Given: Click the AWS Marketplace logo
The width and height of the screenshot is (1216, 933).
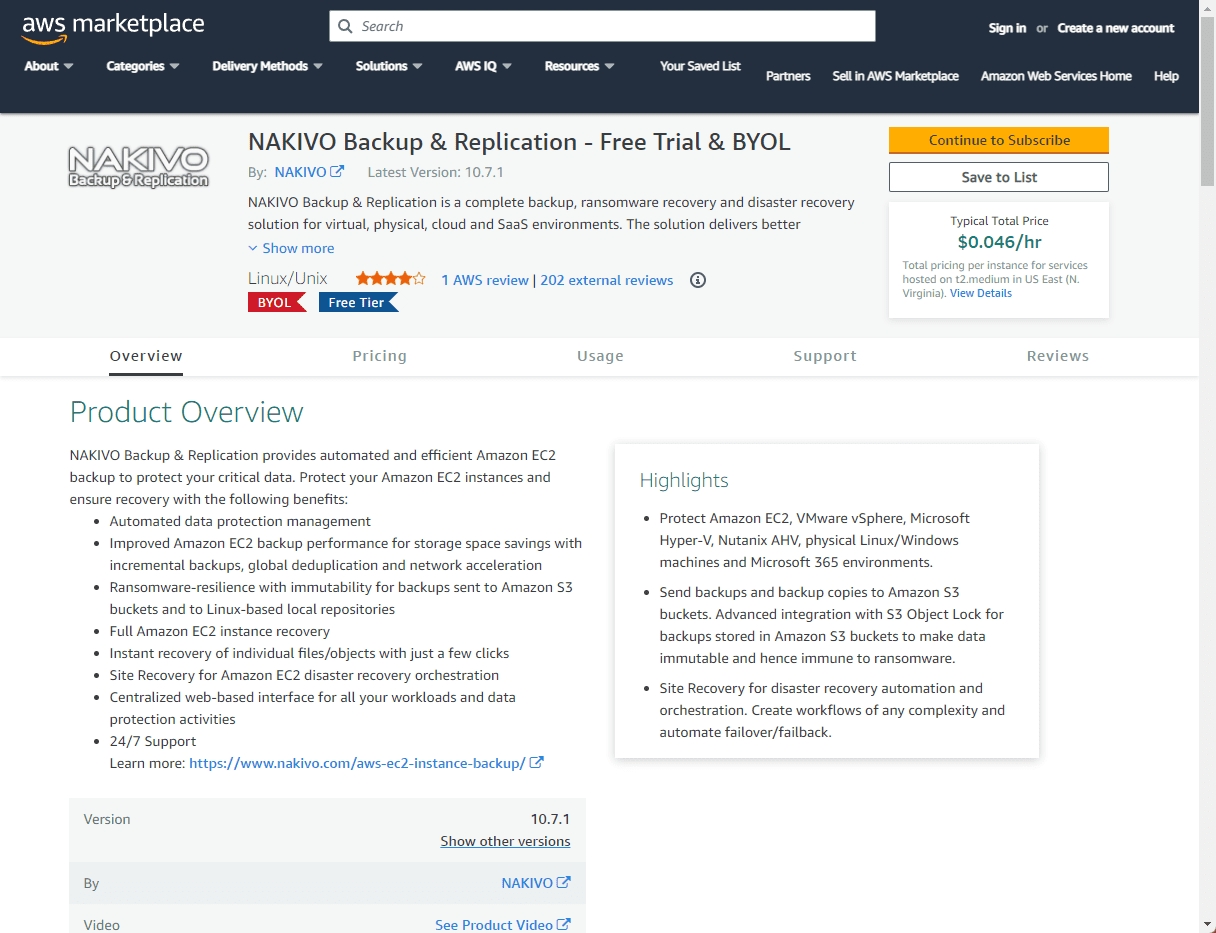Looking at the screenshot, I should 113,27.
